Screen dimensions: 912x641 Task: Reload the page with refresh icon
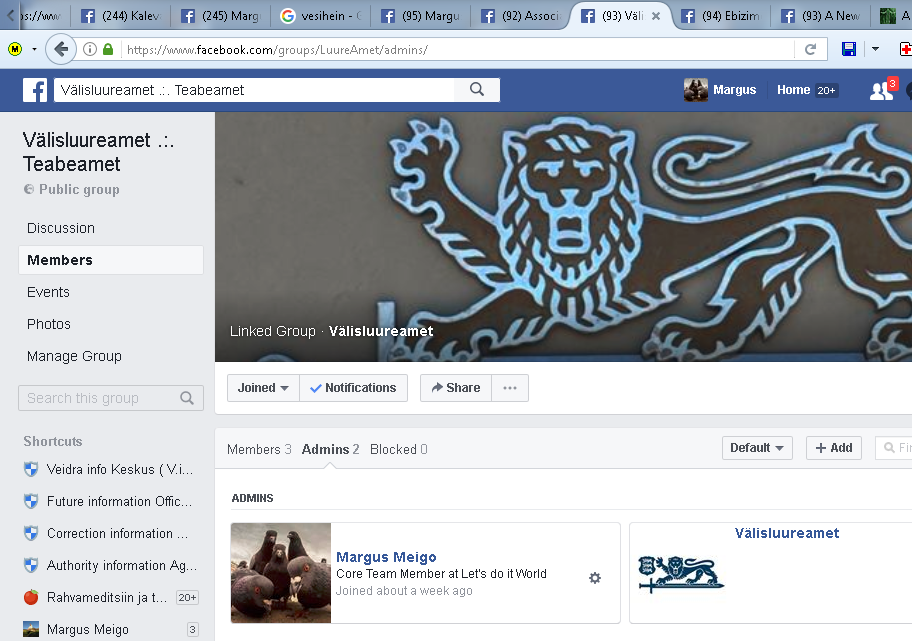click(810, 49)
